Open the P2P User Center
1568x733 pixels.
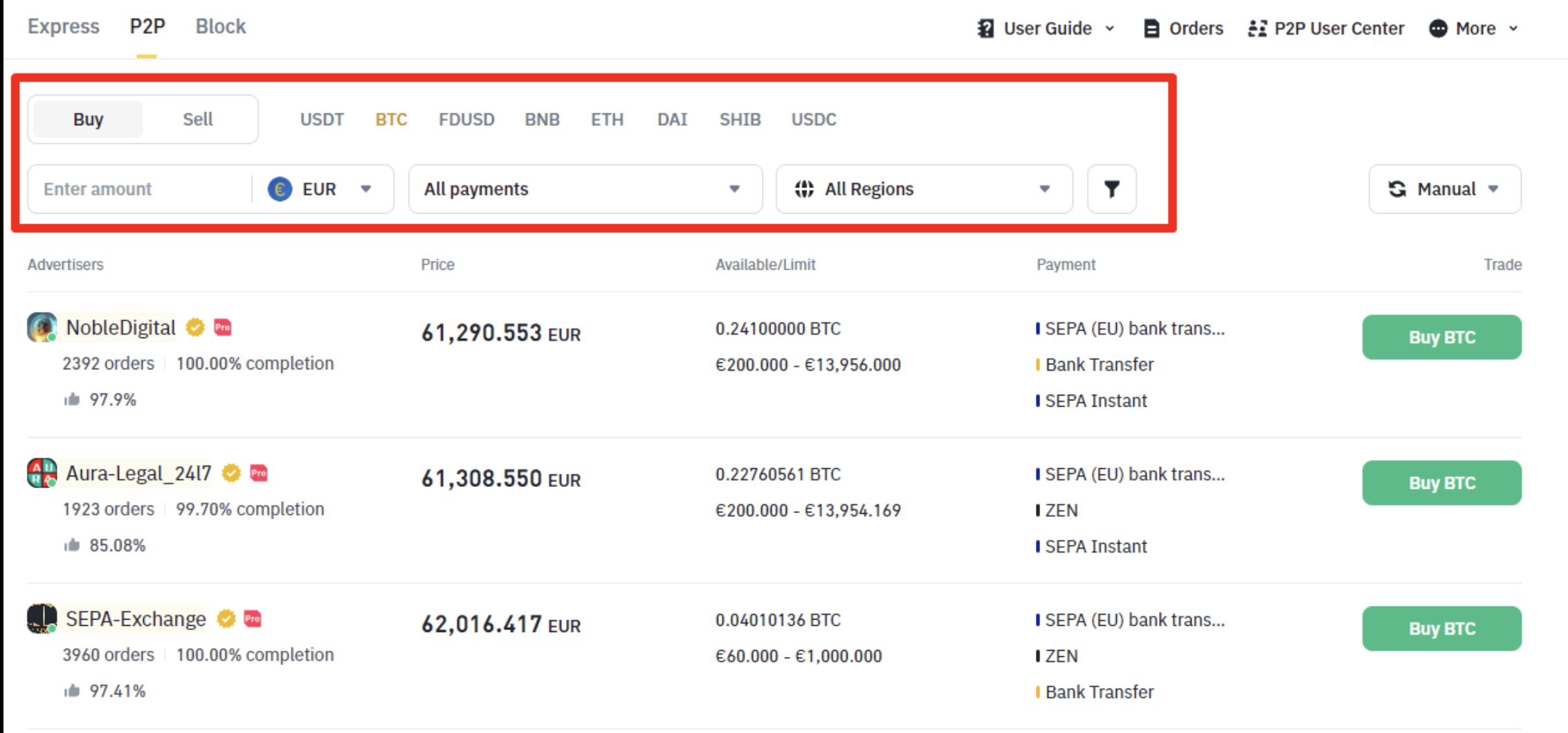click(x=1326, y=28)
